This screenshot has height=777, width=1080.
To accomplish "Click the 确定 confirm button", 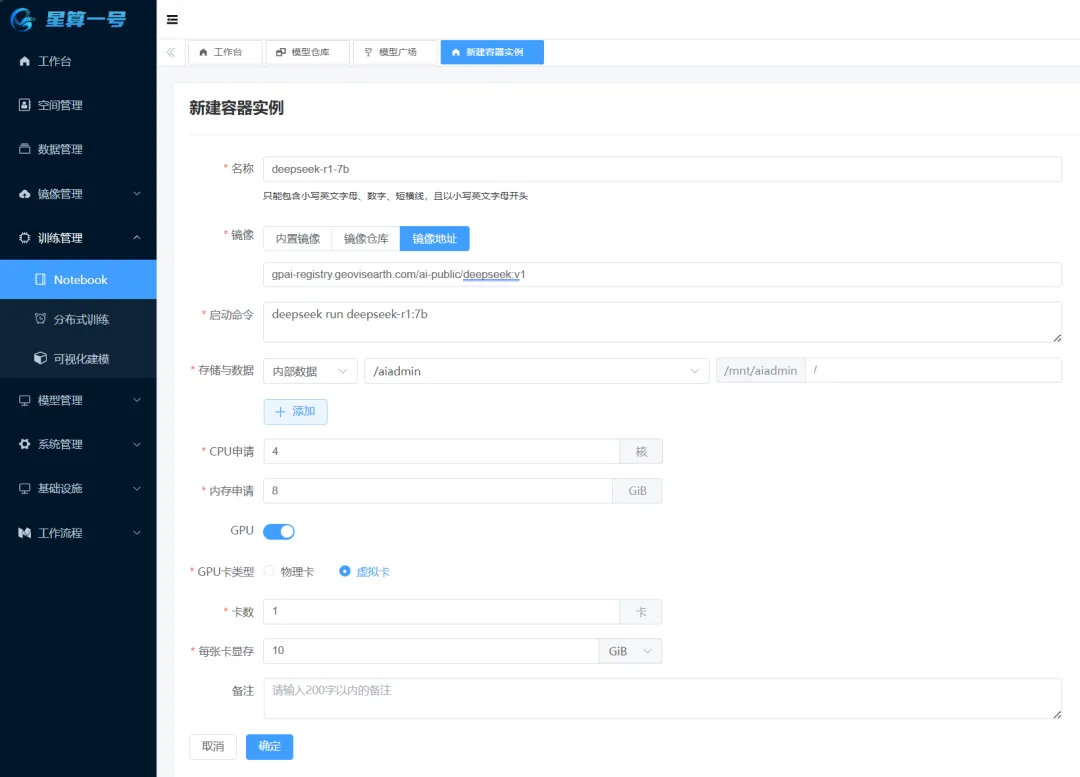I will pos(269,746).
